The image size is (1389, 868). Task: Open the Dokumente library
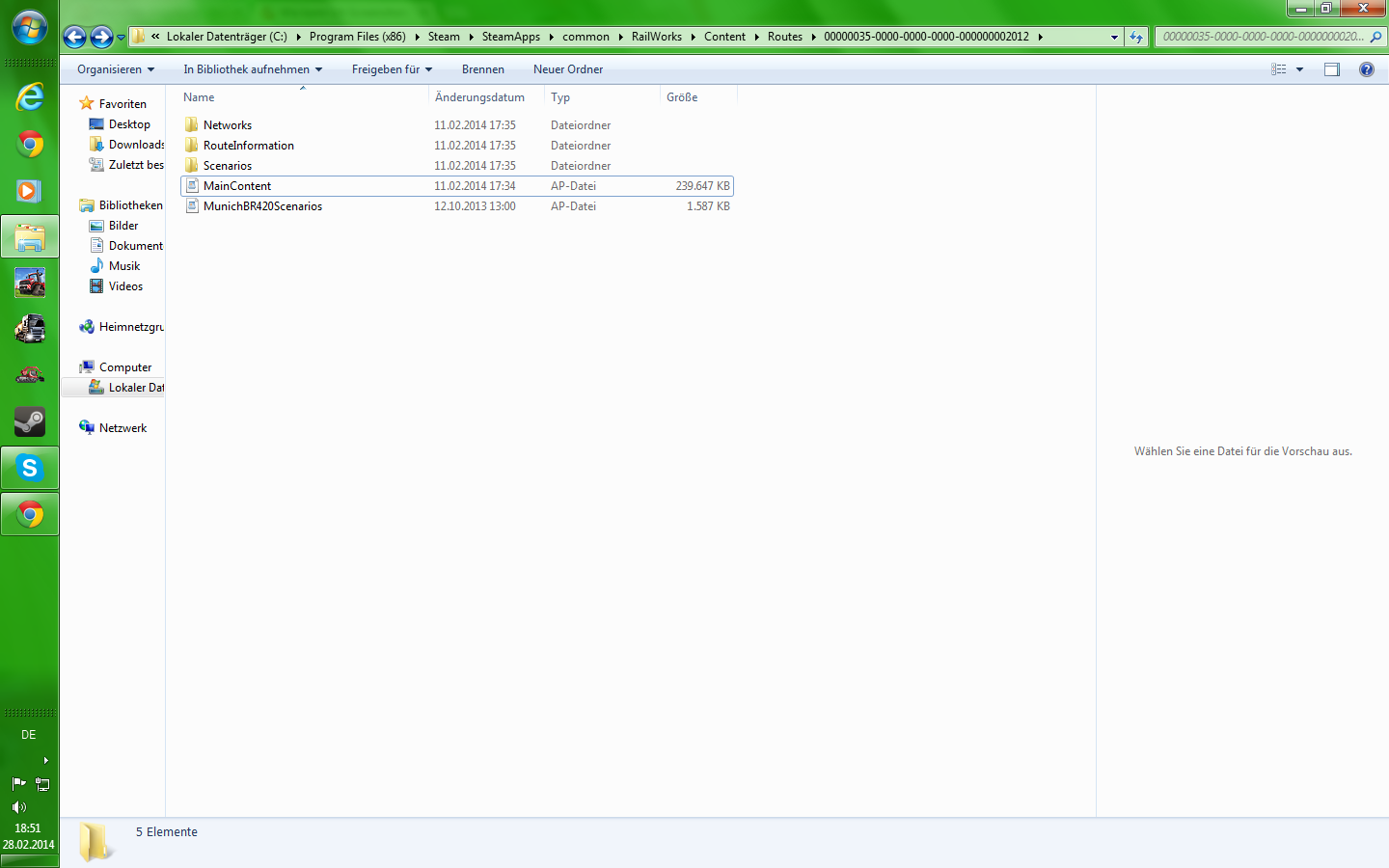135,246
